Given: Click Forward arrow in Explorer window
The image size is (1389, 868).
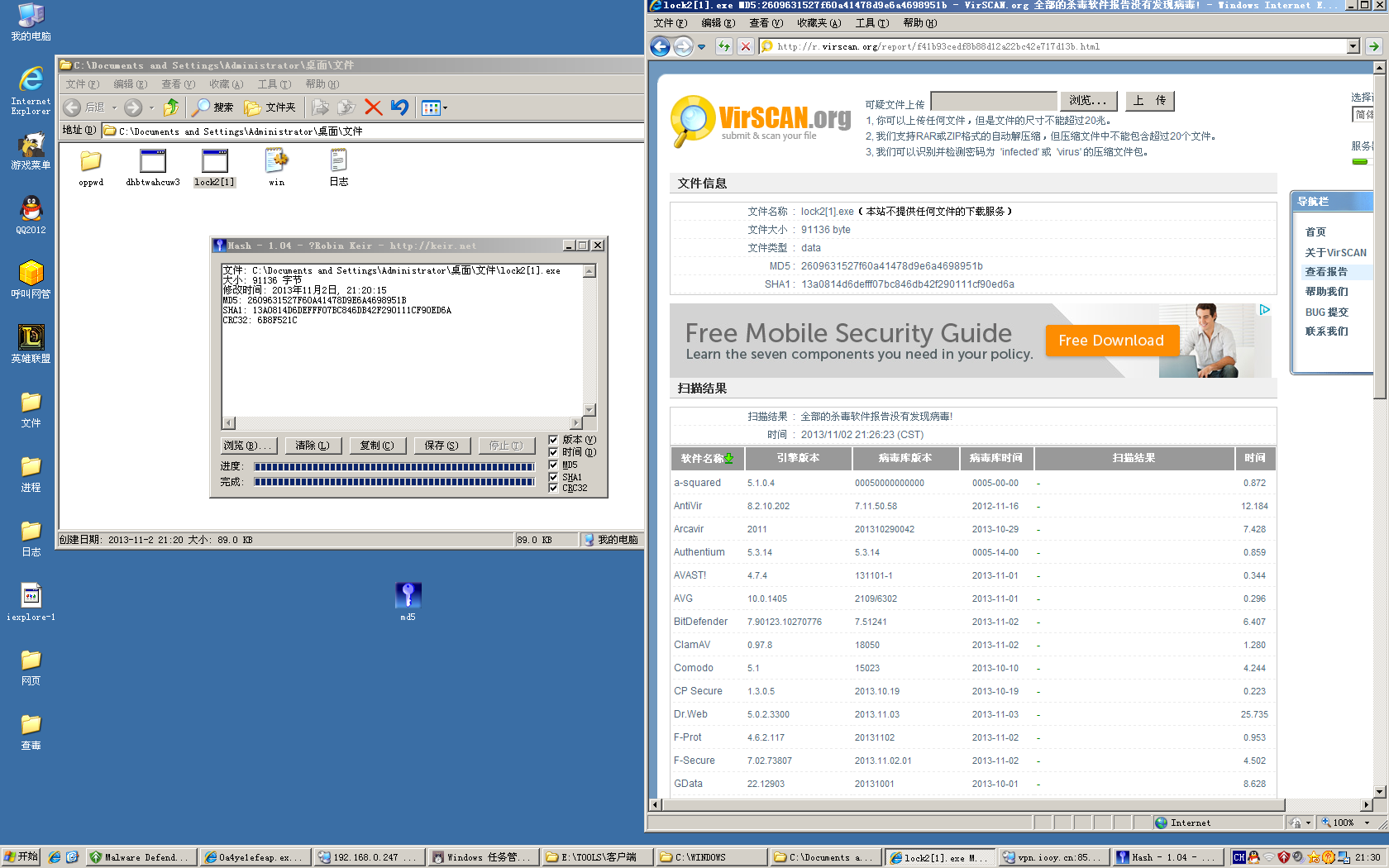Looking at the screenshot, I should [x=133, y=107].
